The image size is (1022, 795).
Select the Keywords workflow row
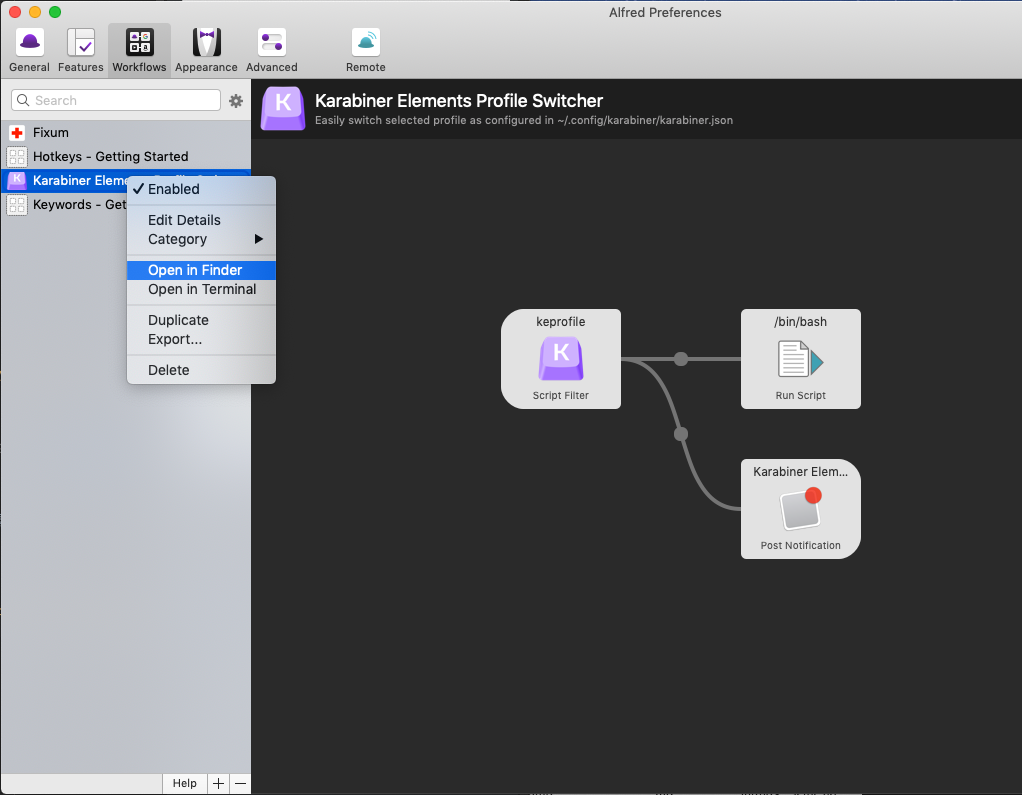[x=64, y=205]
